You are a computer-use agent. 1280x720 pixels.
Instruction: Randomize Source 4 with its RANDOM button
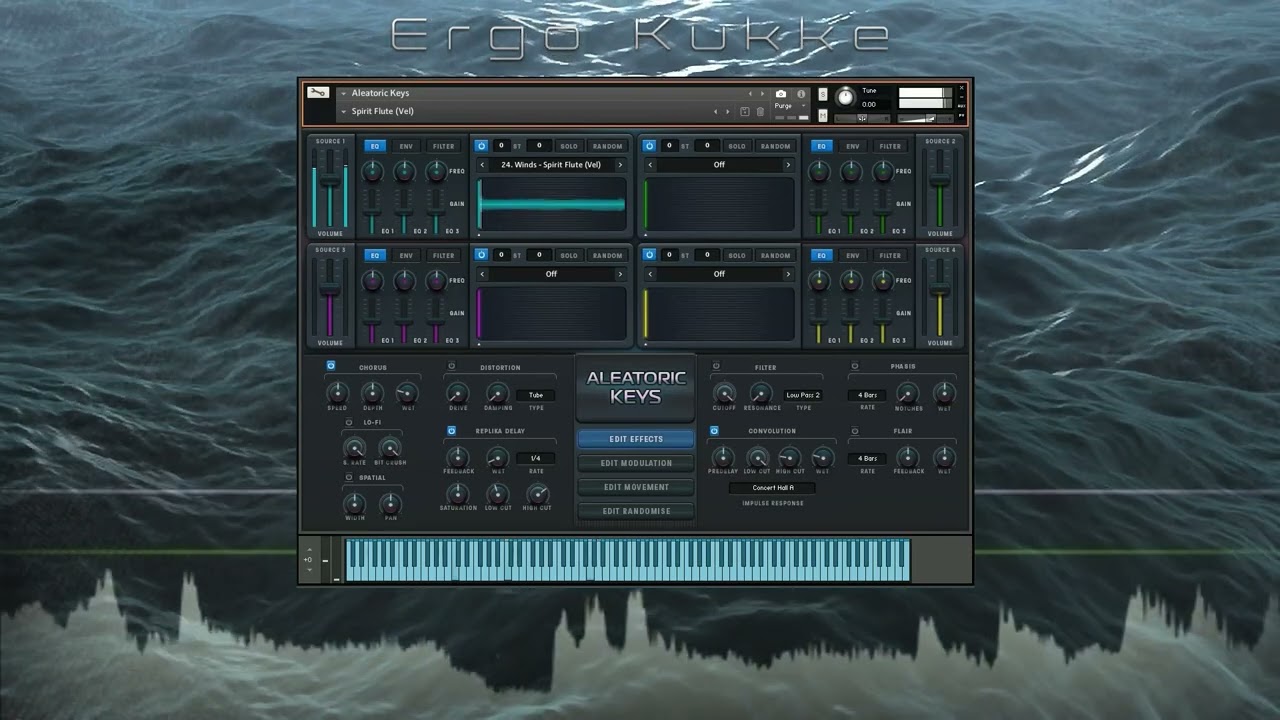point(775,255)
